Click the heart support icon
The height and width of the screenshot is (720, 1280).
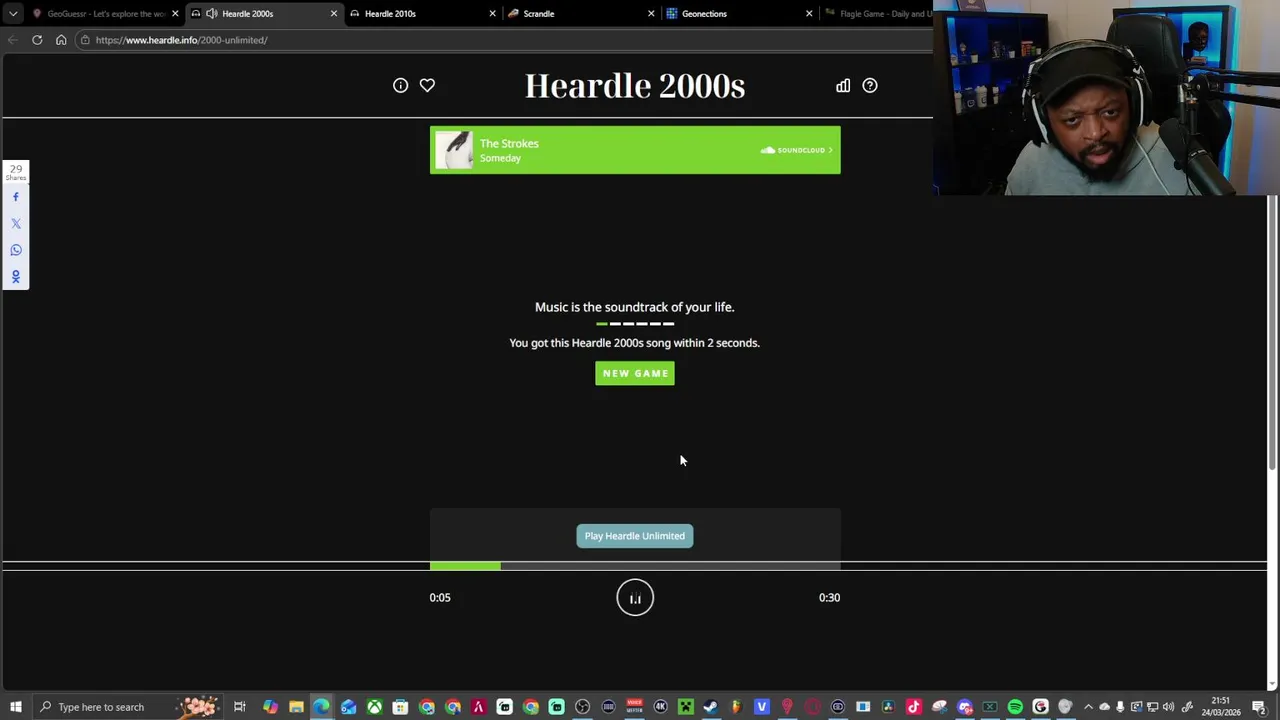coord(427,85)
